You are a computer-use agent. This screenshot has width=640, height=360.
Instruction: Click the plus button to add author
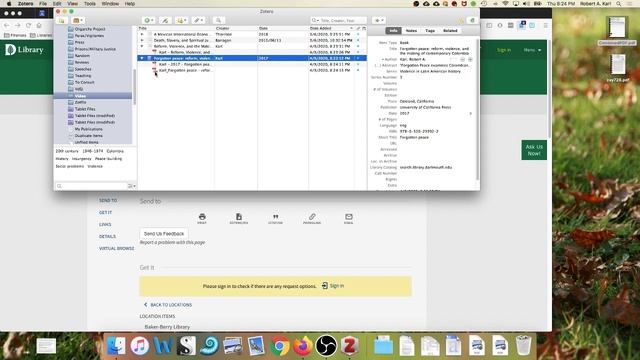pyautogui.click(x=470, y=60)
